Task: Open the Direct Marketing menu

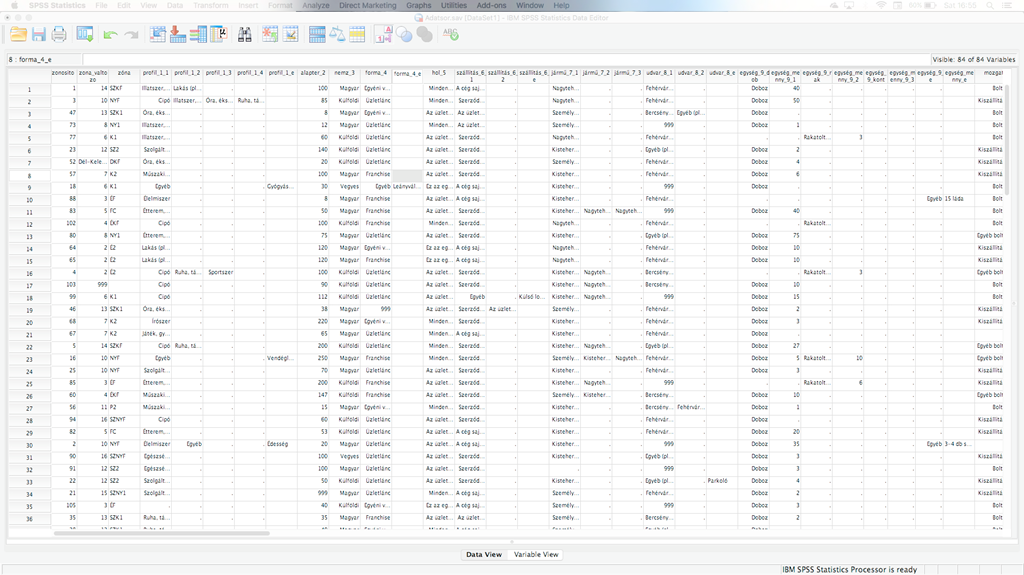Action: pyautogui.click(x=368, y=5)
